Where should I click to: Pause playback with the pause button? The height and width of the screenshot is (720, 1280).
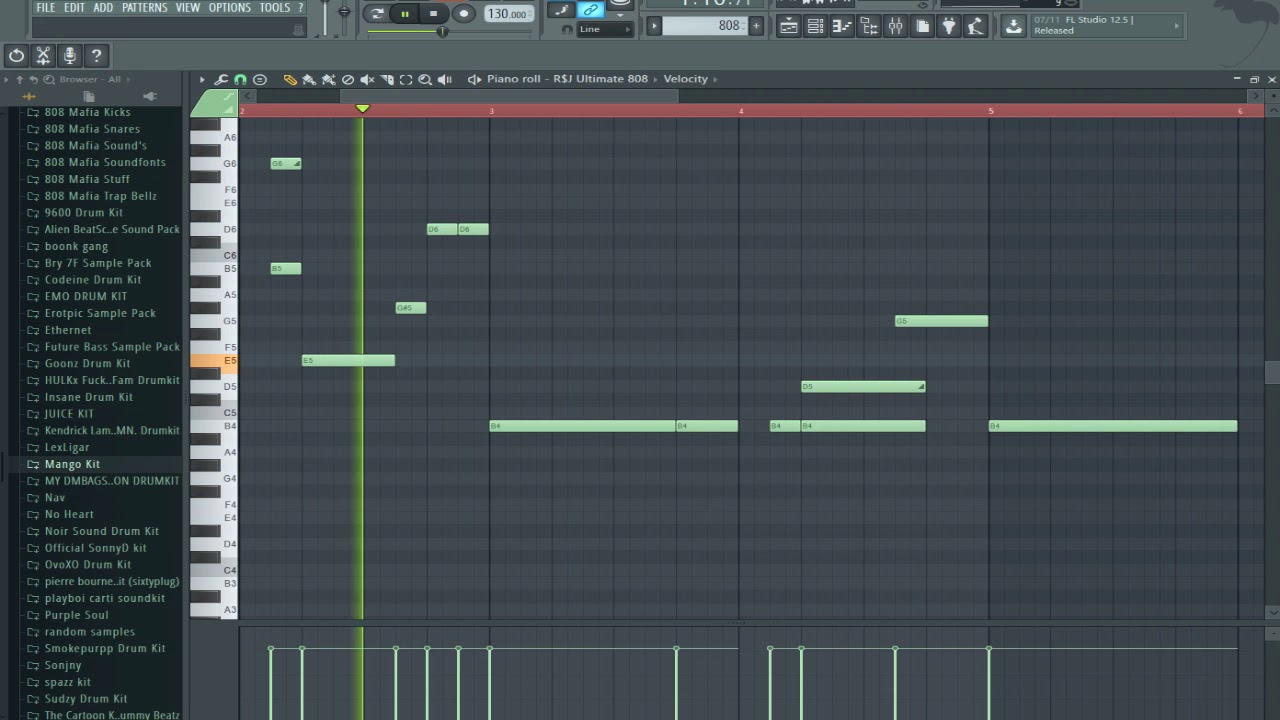coord(405,13)
